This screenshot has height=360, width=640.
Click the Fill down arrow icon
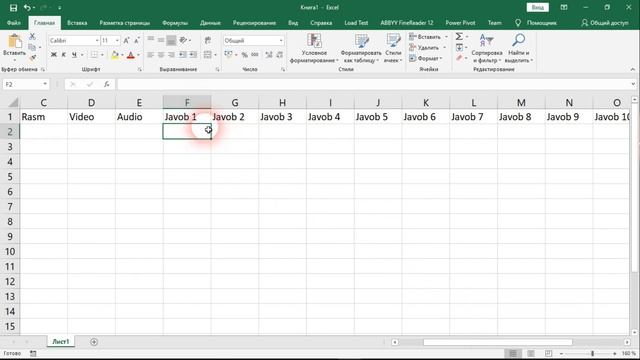[459, 47]
